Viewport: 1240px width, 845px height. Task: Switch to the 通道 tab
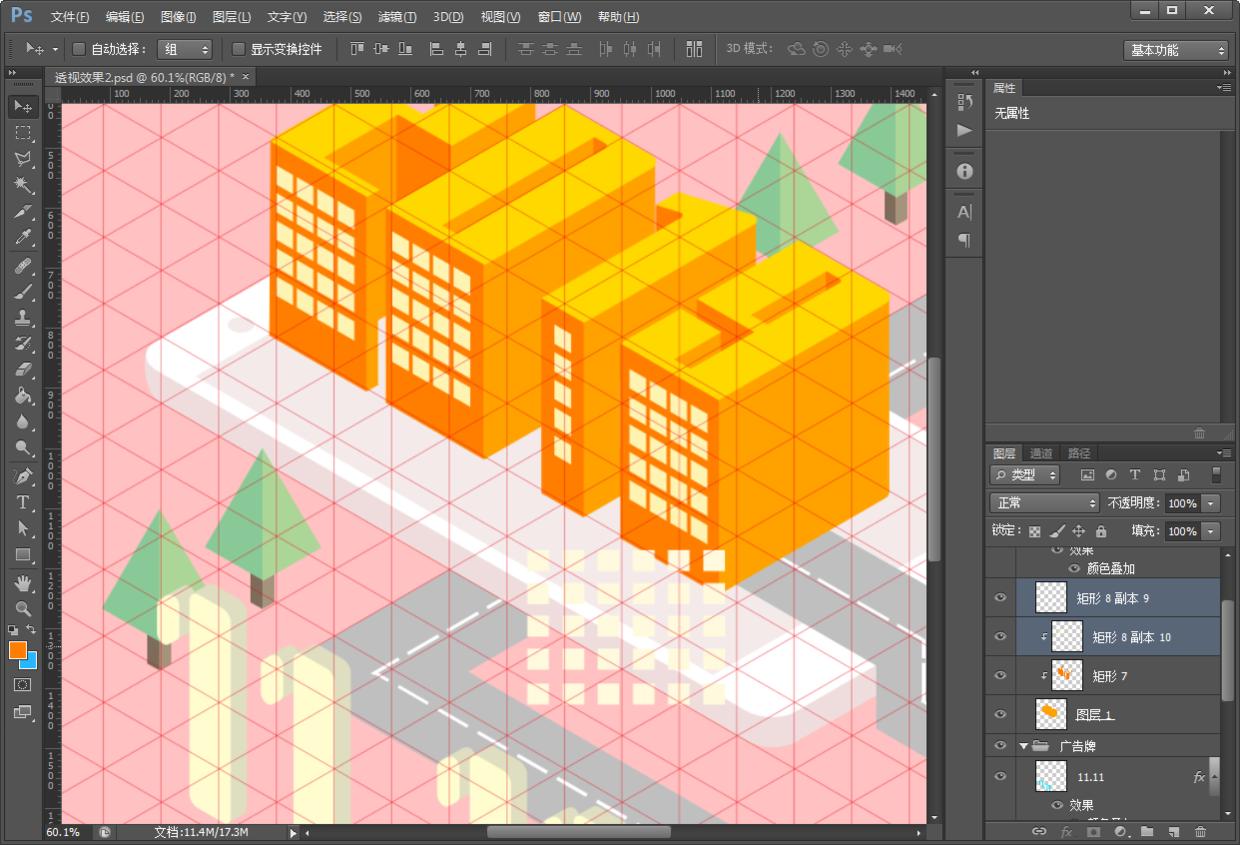pyautogui.click(x=1041, y=453)
